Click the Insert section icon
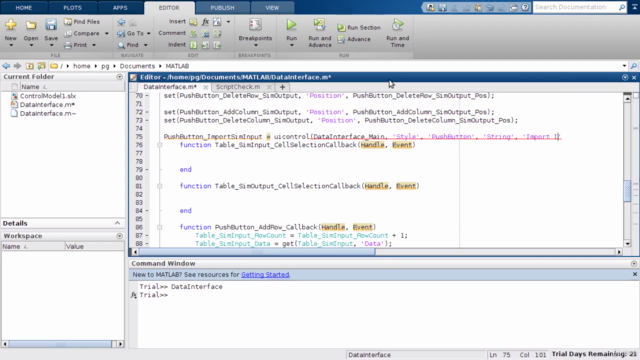 click(193, 22)
